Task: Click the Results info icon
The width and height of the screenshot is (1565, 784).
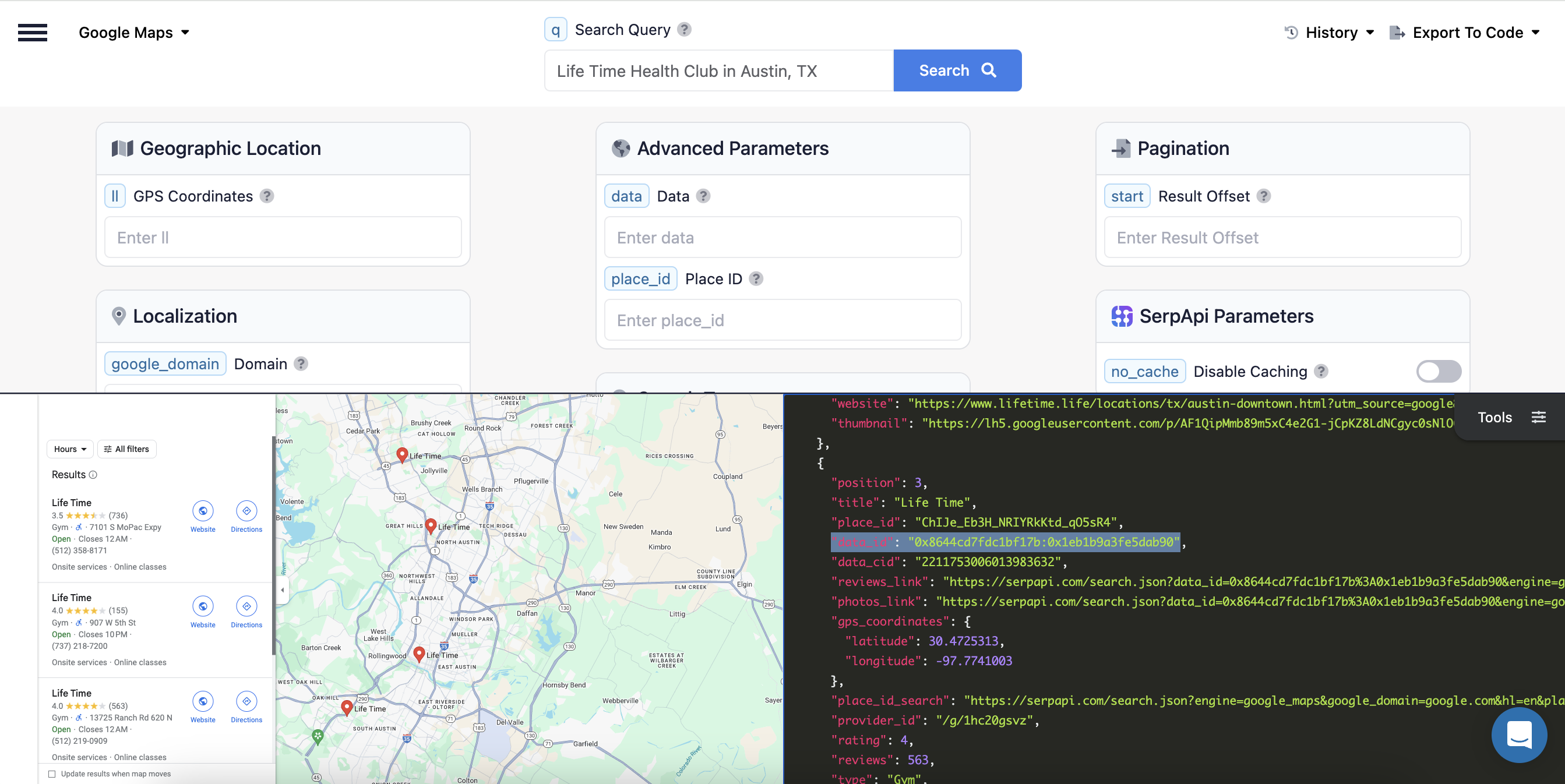Action: click(x=93, y=475)
